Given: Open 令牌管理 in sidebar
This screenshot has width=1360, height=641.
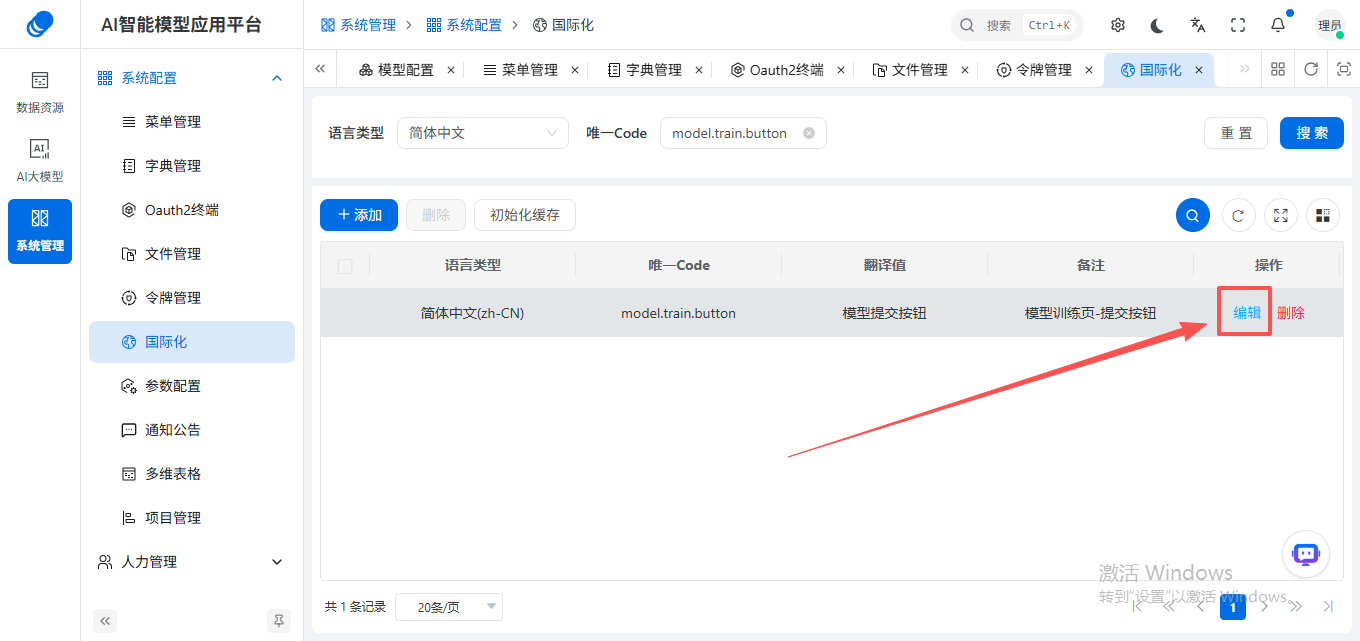Looking at the screenshot, I should click(x=192, y=298).
